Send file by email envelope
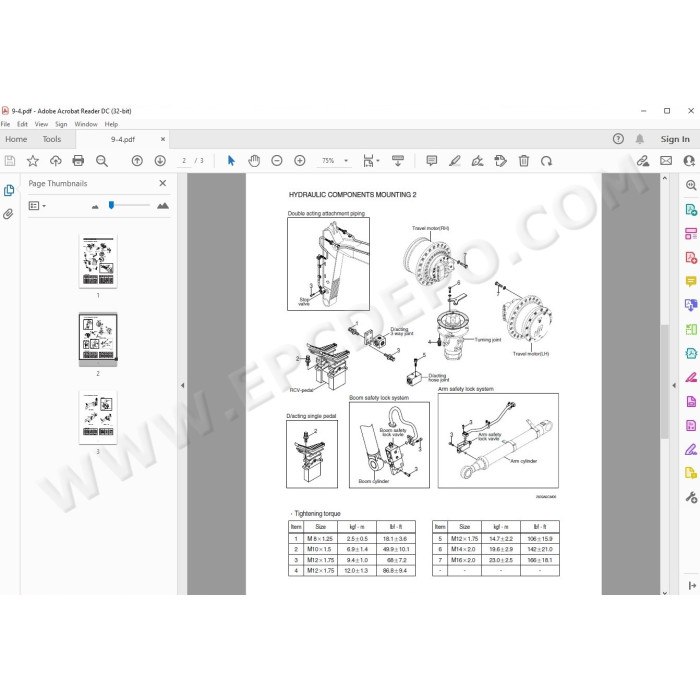 point(666,161)
